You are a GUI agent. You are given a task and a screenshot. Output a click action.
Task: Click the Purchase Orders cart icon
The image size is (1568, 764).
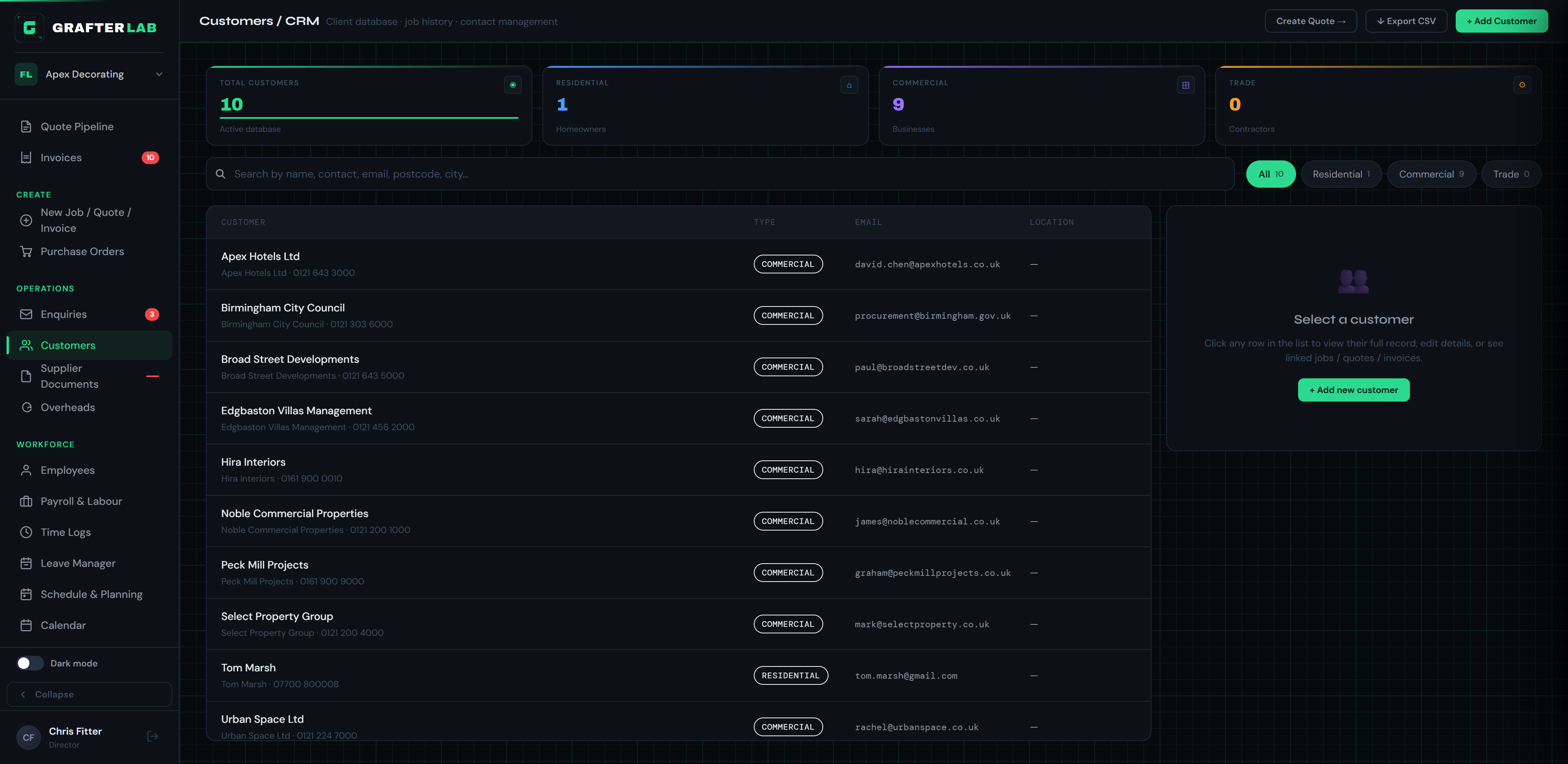26,251
